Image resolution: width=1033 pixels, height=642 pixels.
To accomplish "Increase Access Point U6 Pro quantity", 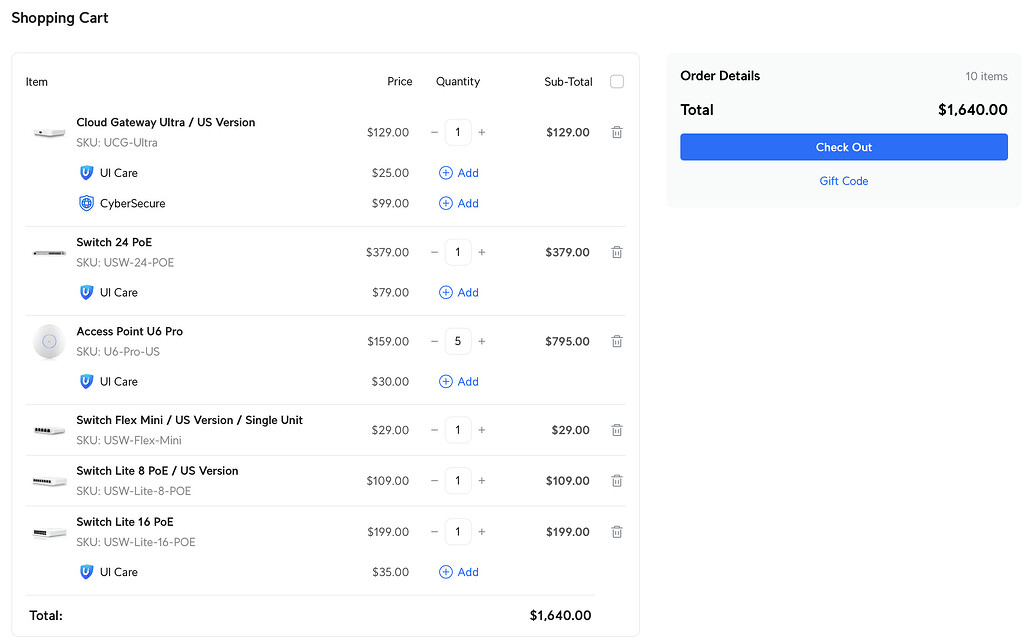I will pyautogui.click(x=482, y=342).
